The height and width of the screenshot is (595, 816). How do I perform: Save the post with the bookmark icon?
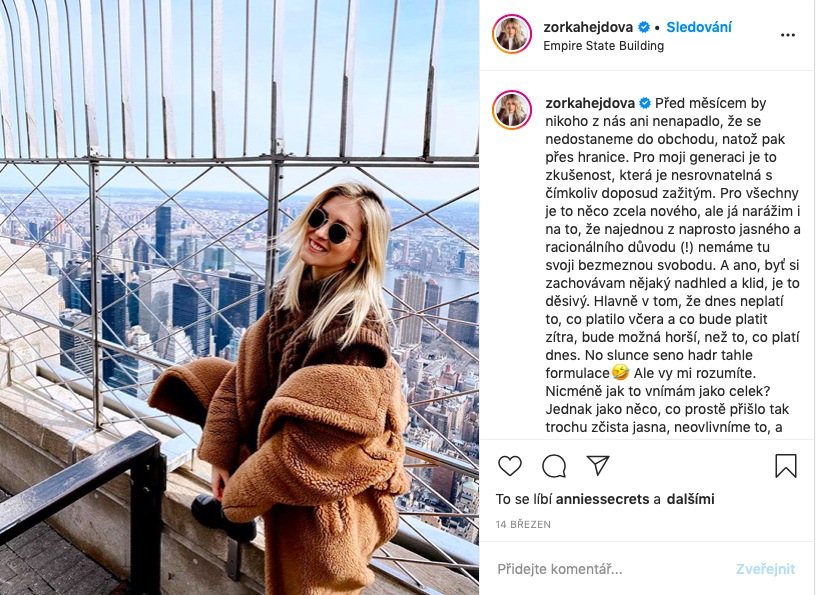pyautogui.click(x=786, y=465)
